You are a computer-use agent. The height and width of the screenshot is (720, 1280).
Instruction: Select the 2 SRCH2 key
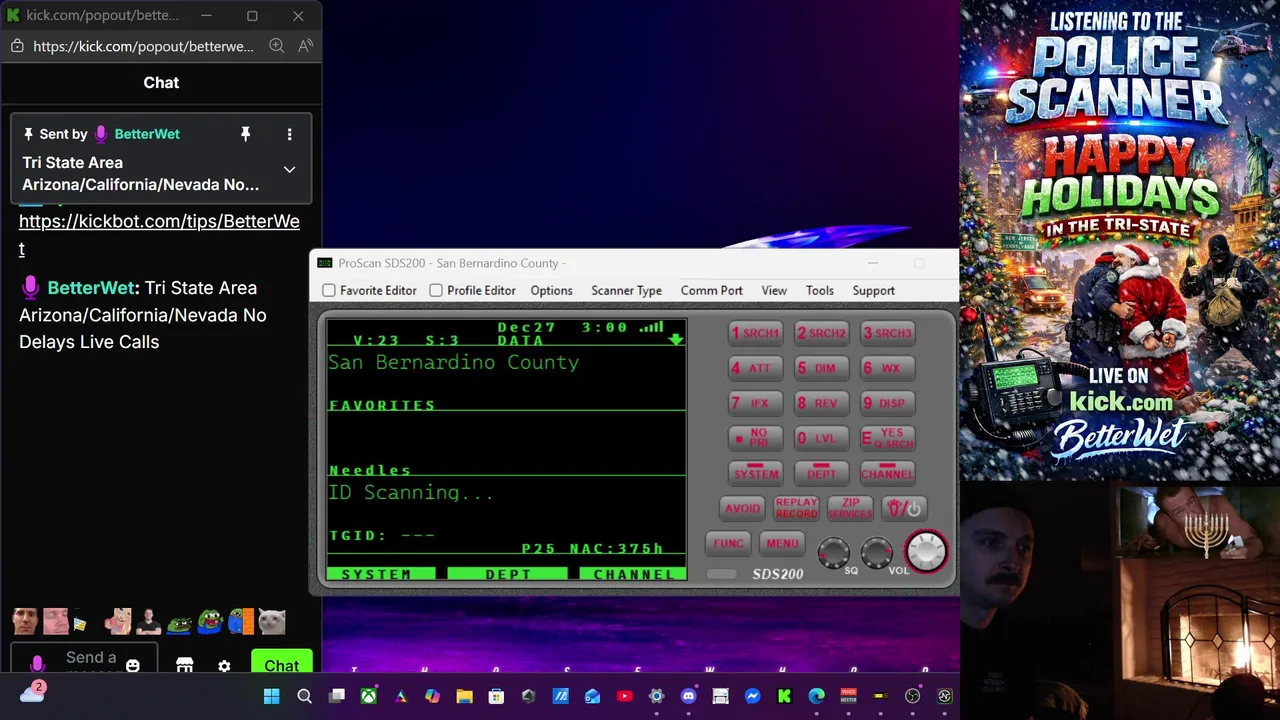[821, 333]
